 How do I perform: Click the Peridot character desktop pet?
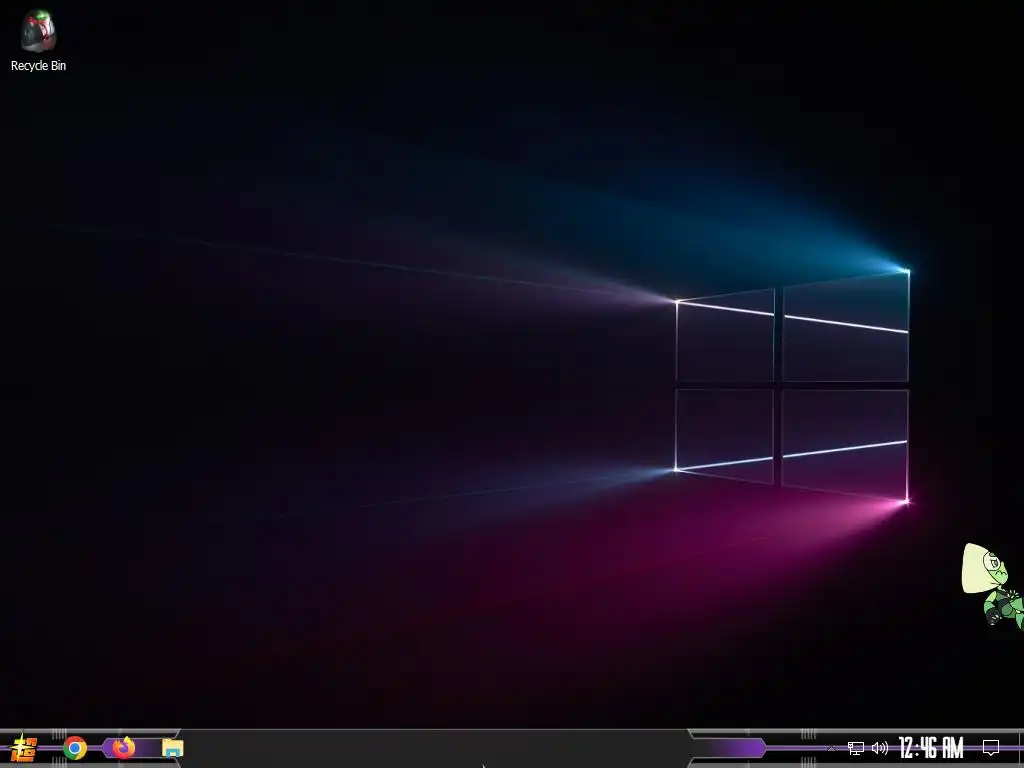point(993,586)
